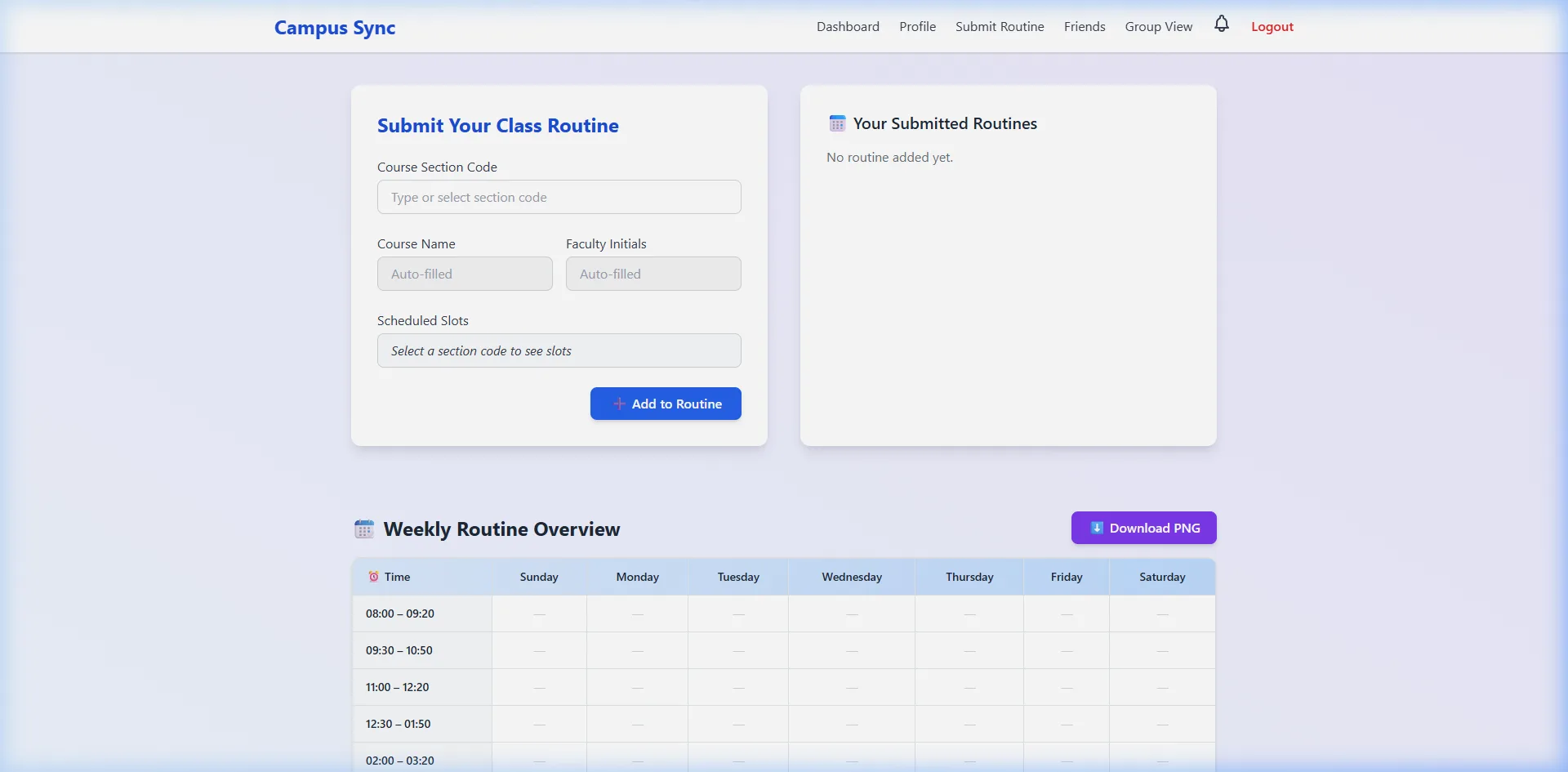
Task: Select the 09:30 – 10:50 time row
Action: pos(784,650)
